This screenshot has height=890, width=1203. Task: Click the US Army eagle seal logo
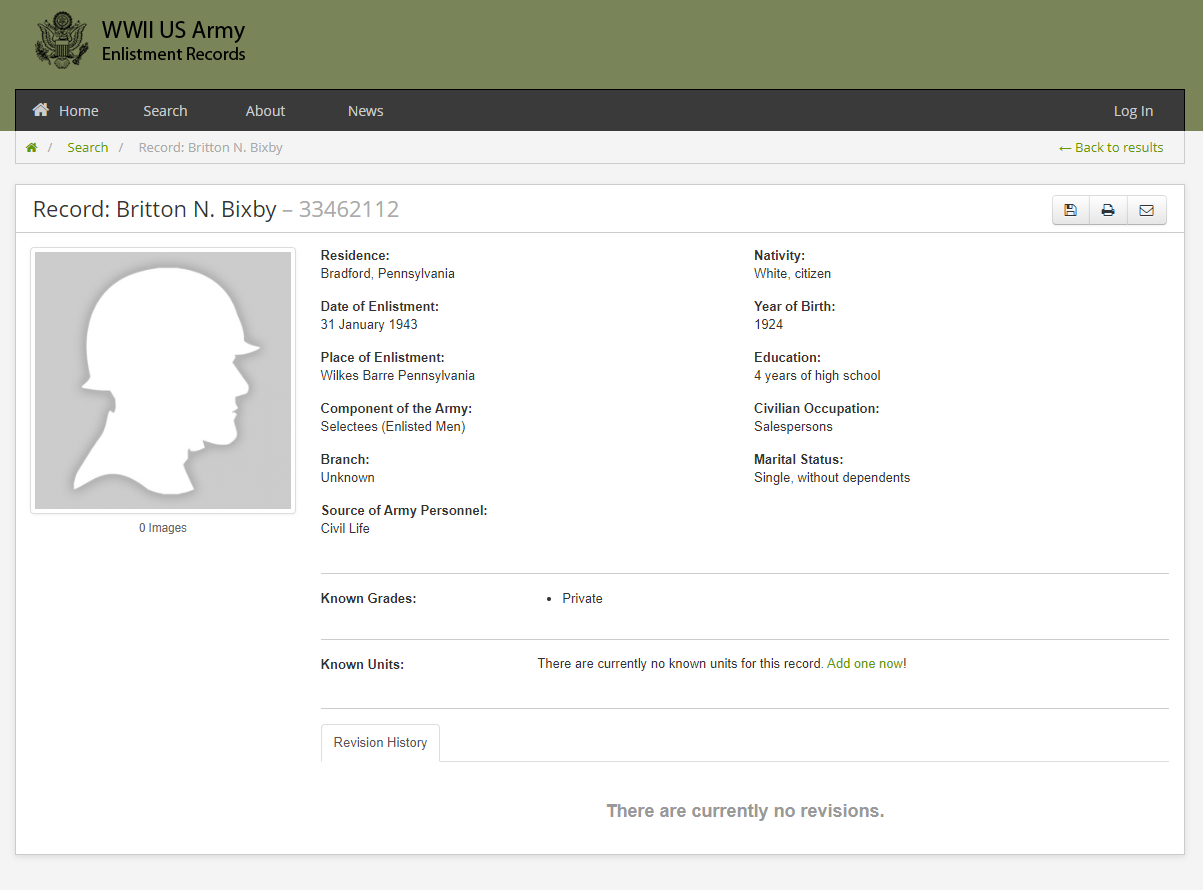[62, 41]
